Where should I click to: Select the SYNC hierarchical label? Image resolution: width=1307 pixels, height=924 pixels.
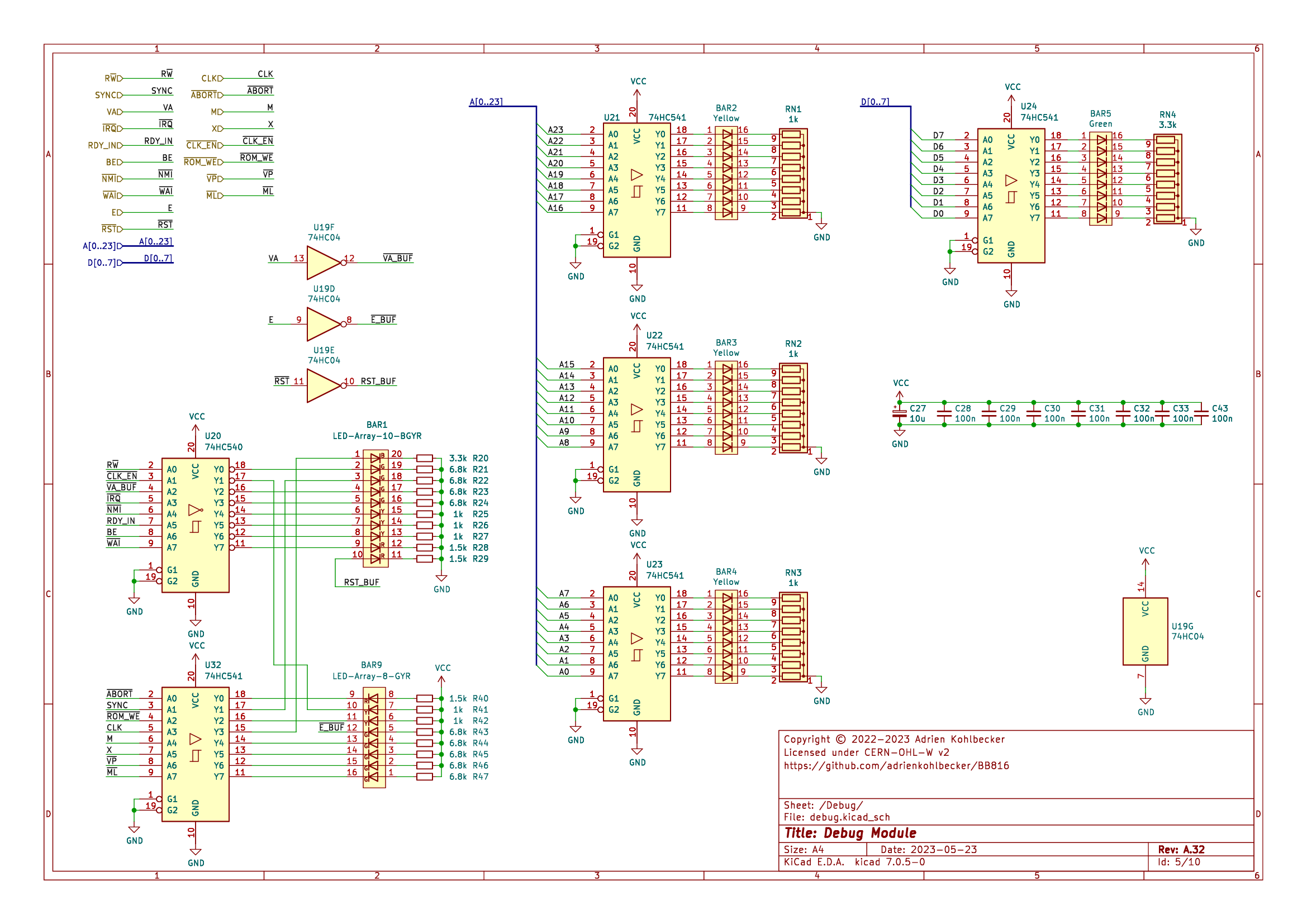(x=108, y=95)
